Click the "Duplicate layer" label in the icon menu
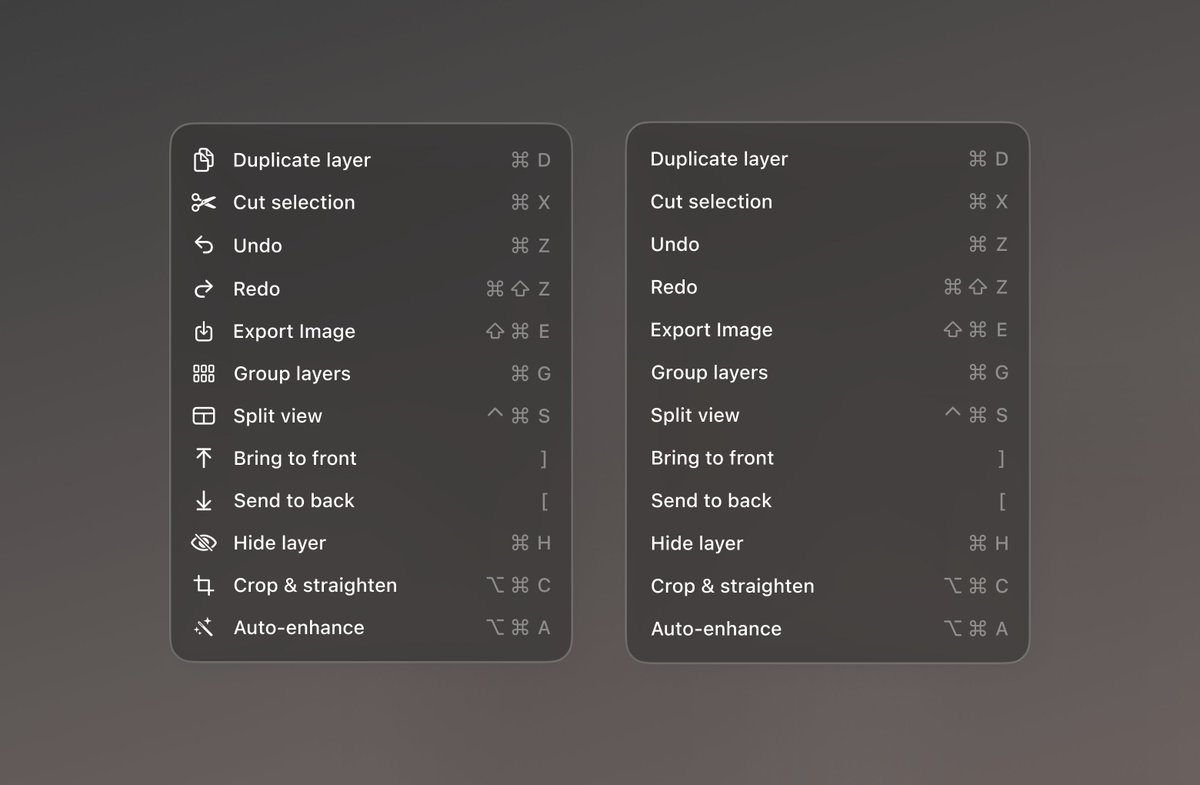 (x=302, y=160)
